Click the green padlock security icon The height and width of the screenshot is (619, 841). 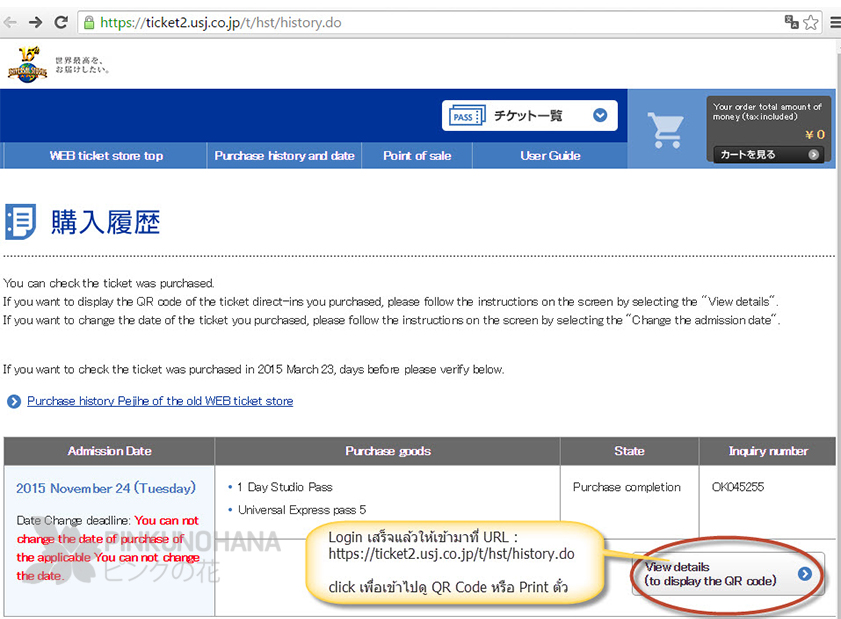click(89, 23)
